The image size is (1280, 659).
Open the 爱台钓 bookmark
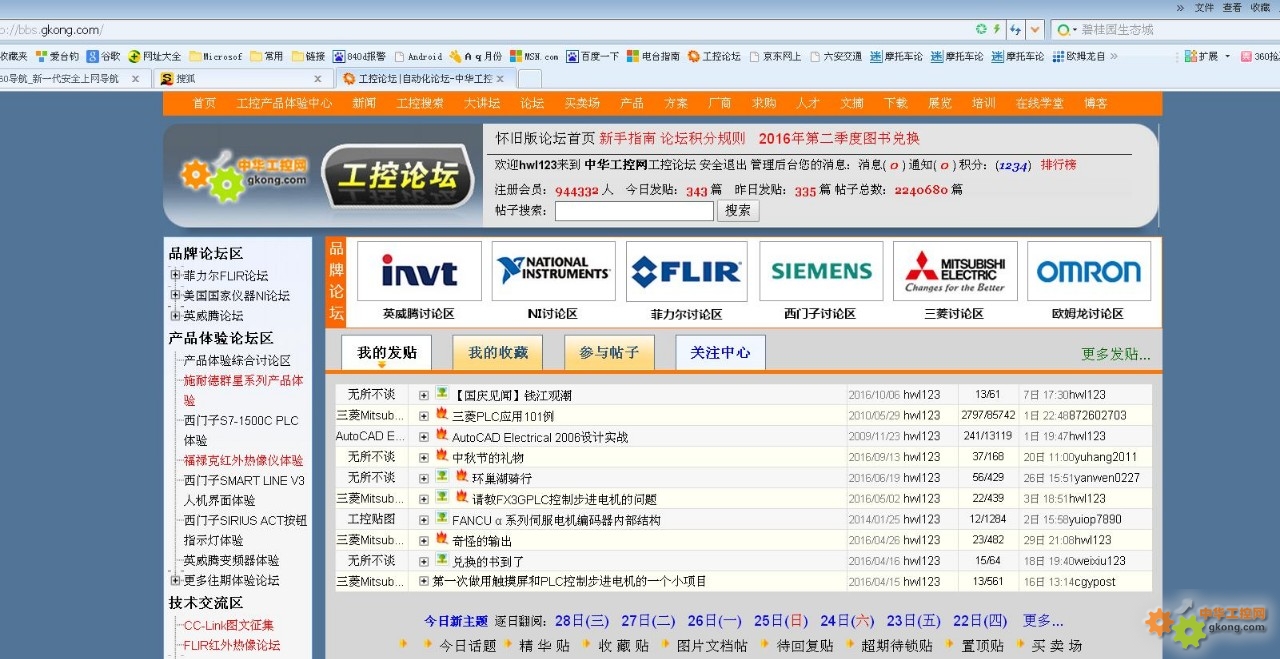coord(57,57)
